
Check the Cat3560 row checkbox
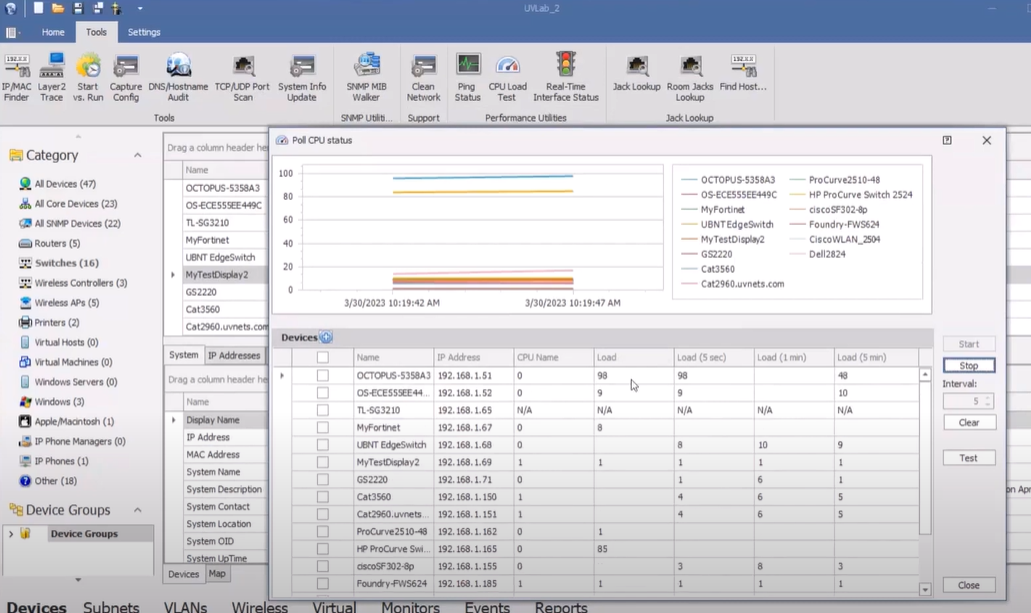[x=322, y=497]
